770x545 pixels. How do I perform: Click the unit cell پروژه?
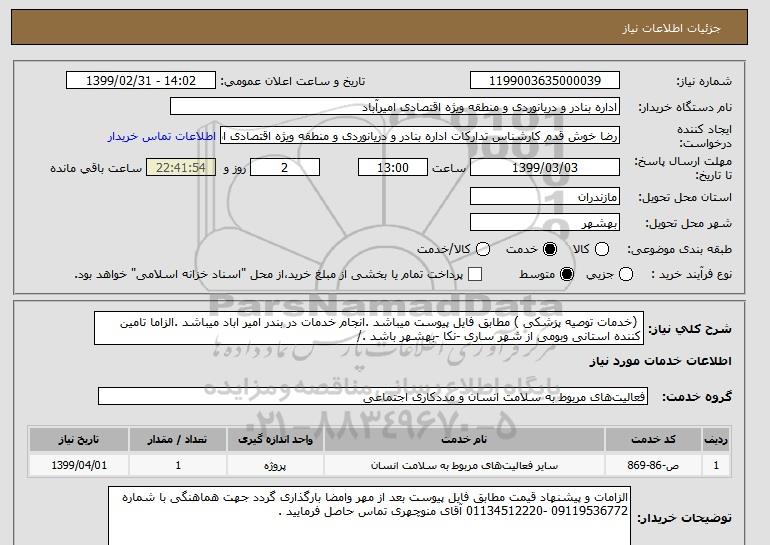(x=275, y=465)
